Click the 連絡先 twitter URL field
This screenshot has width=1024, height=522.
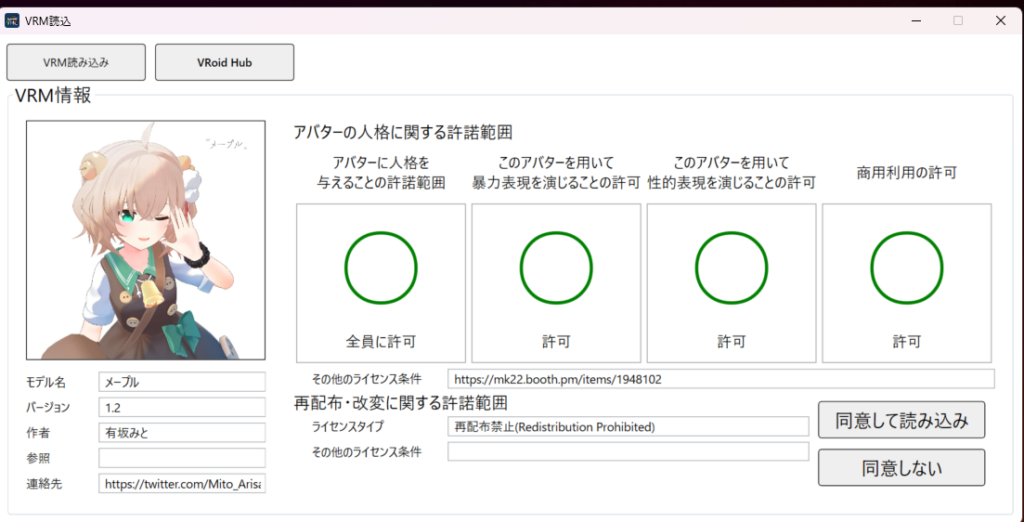(x=182, y=483)
